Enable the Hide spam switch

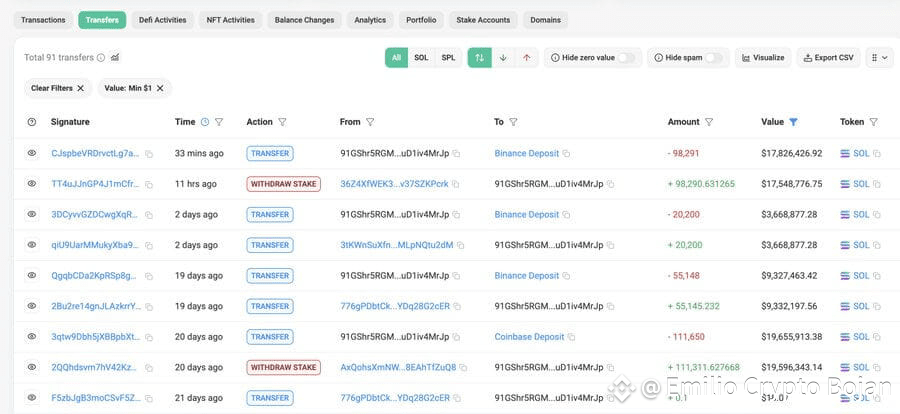713,58
